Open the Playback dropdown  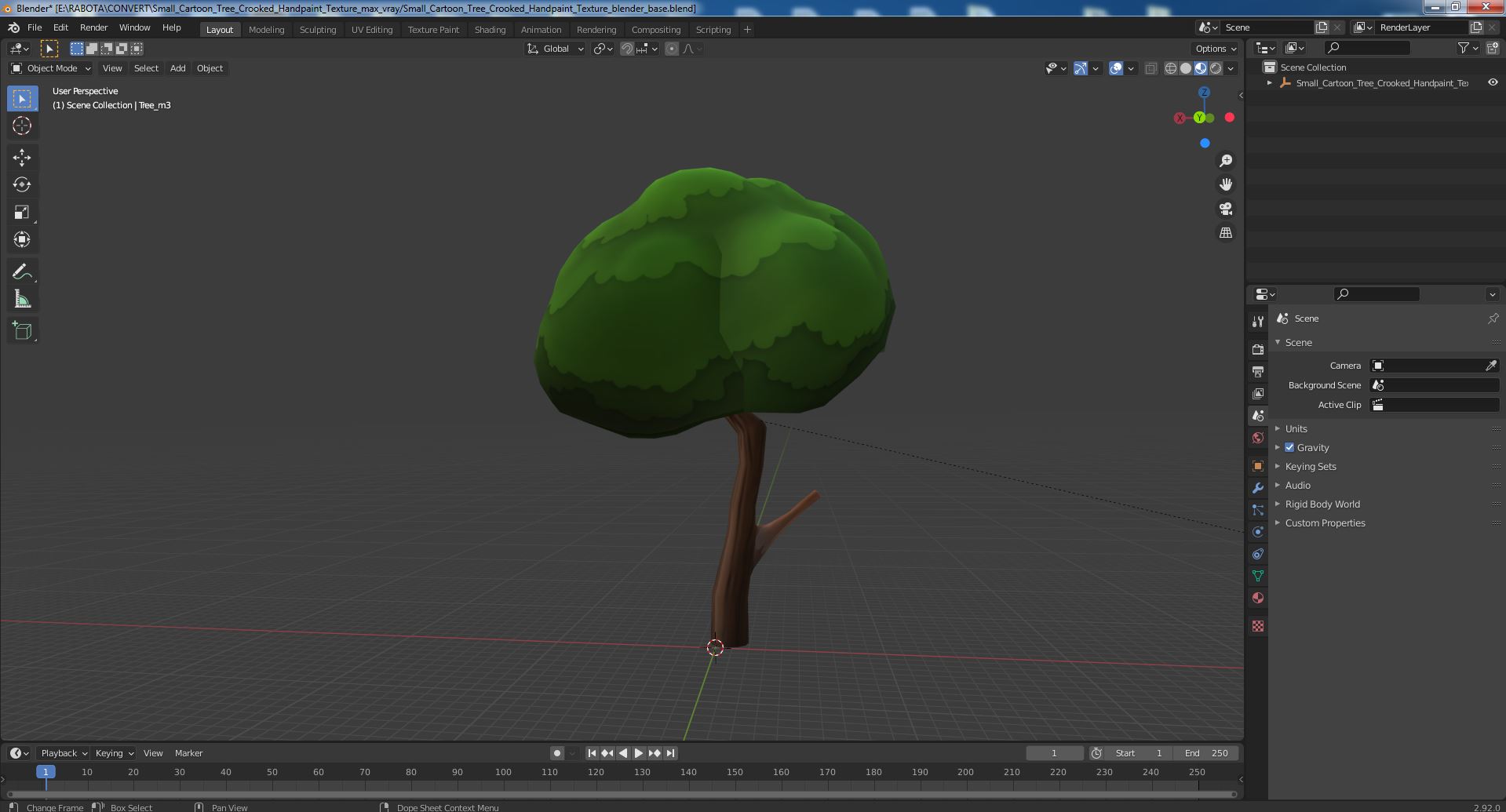click(x=64, y=753)
